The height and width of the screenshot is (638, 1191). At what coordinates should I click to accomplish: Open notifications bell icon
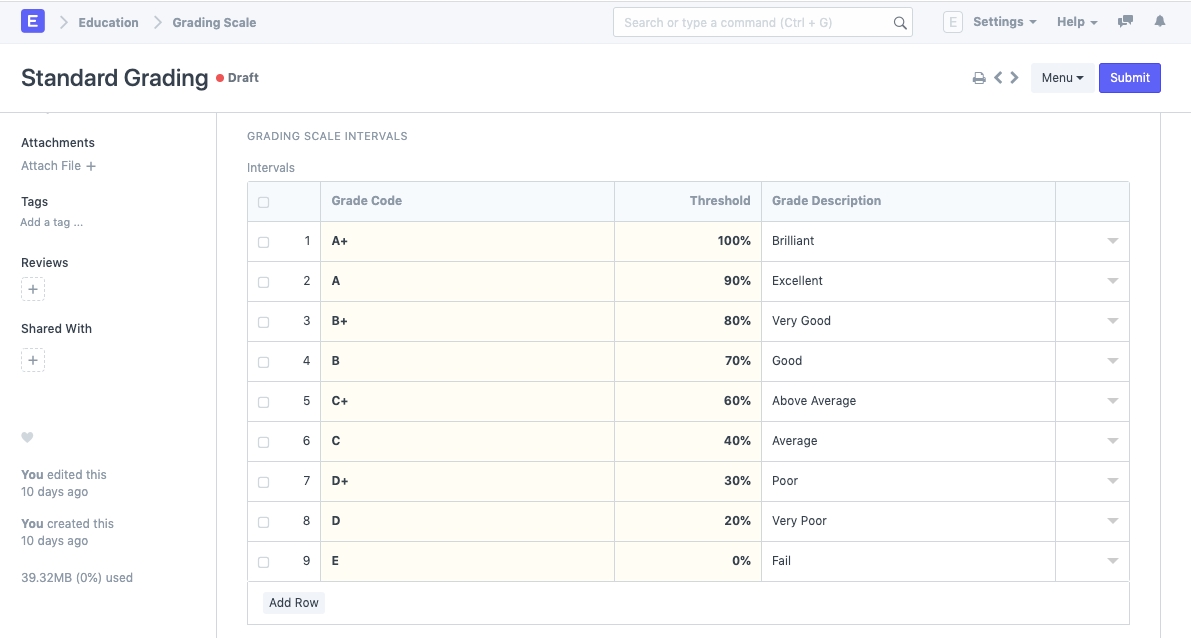1160,21
